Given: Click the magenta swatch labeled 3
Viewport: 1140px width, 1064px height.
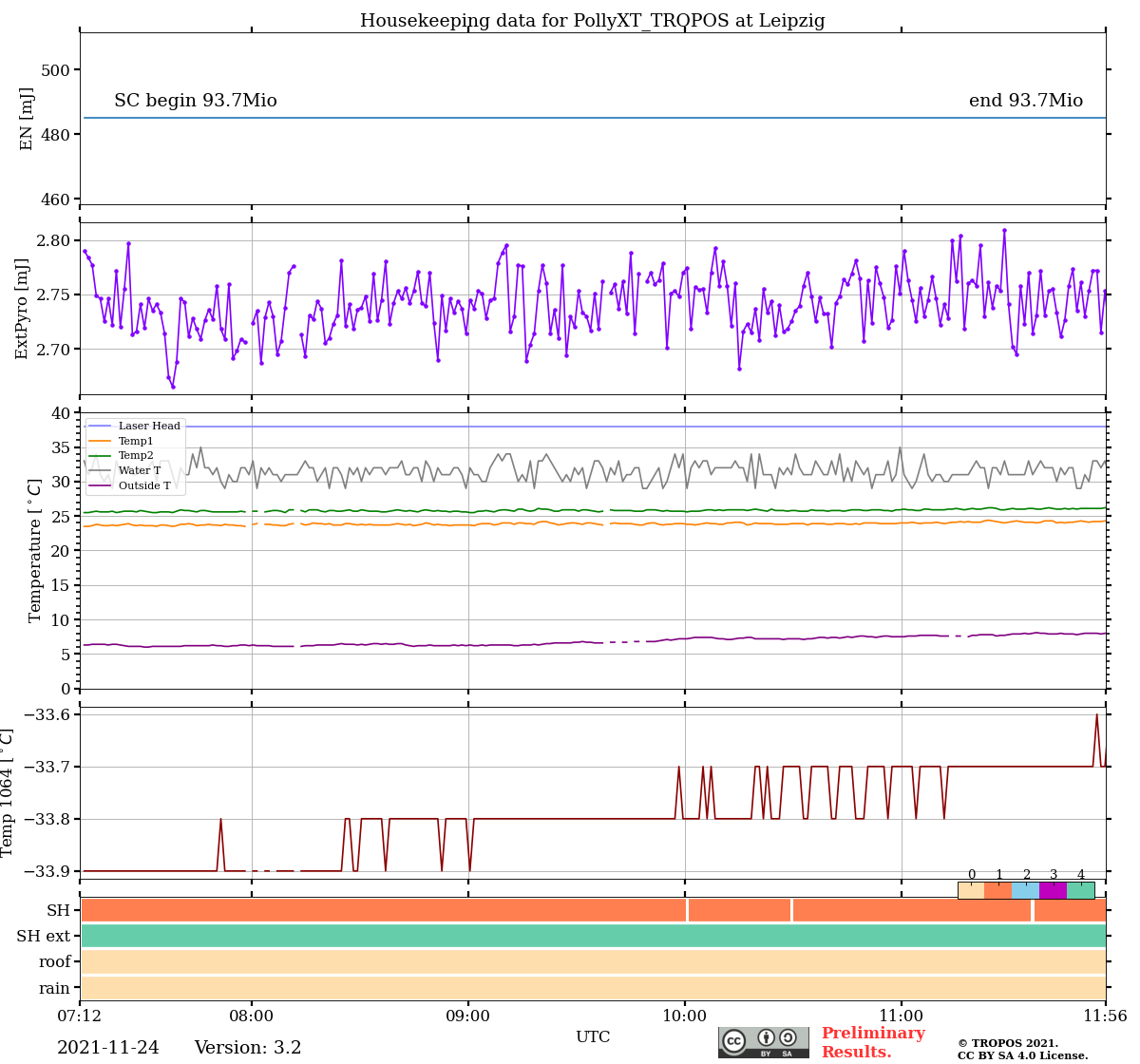Looking at the screenshot, I should pos(1054,890).
